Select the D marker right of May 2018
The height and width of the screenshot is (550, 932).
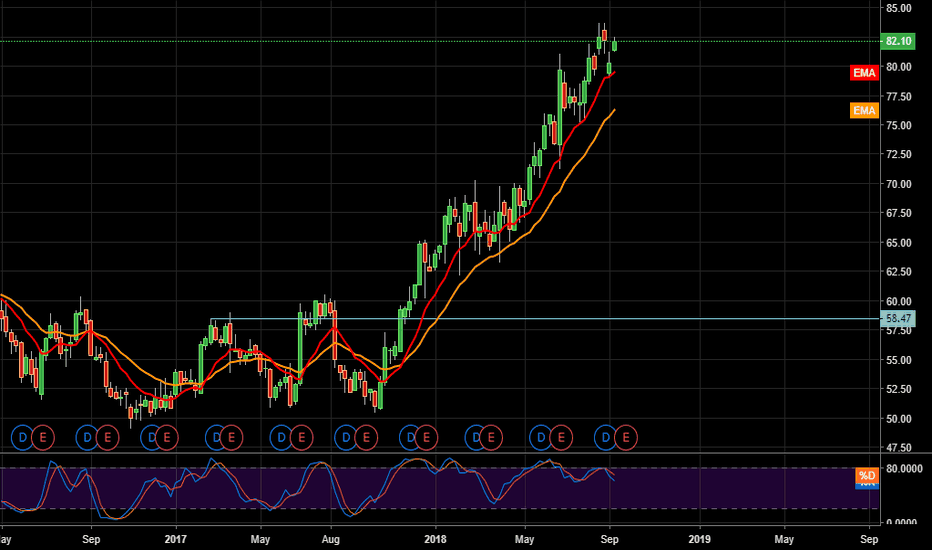point(541,438)
